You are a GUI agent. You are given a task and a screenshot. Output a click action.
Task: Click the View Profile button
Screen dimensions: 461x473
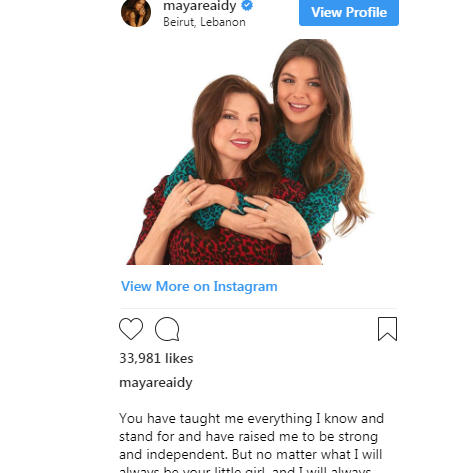click(x=349, y=12)
